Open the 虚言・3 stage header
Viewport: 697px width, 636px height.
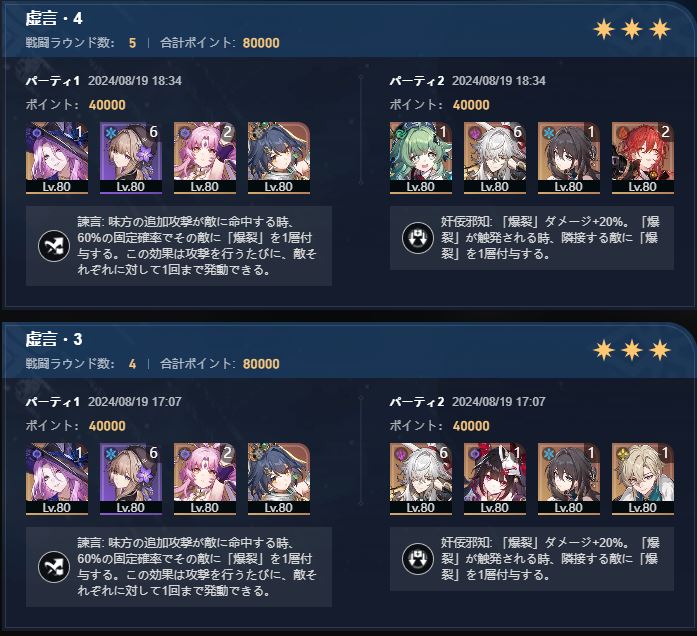[54, 339]
